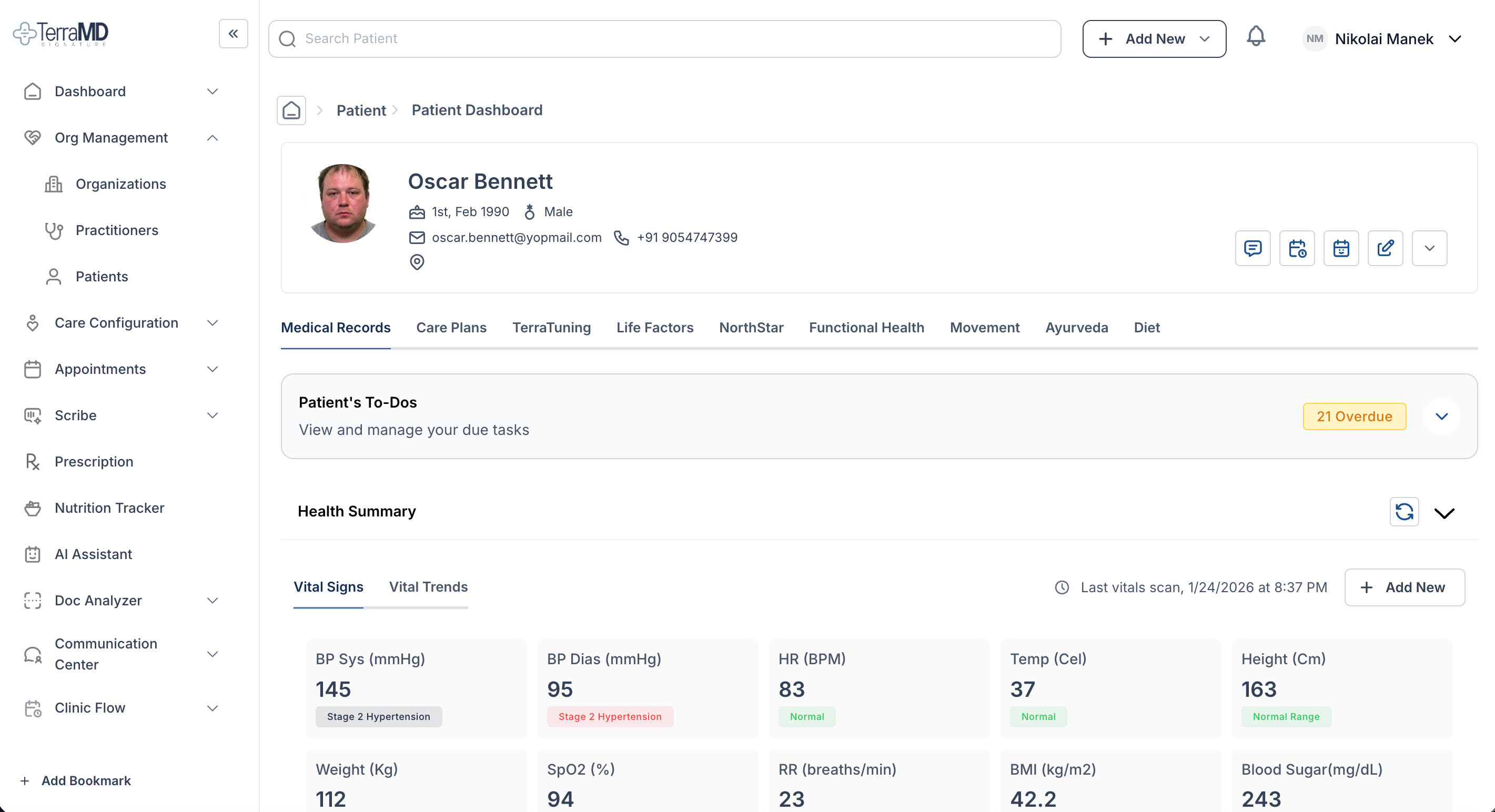Open the Nikolai Manek user menu
Screen dimensions: 1495x812
coord(1384,39)
